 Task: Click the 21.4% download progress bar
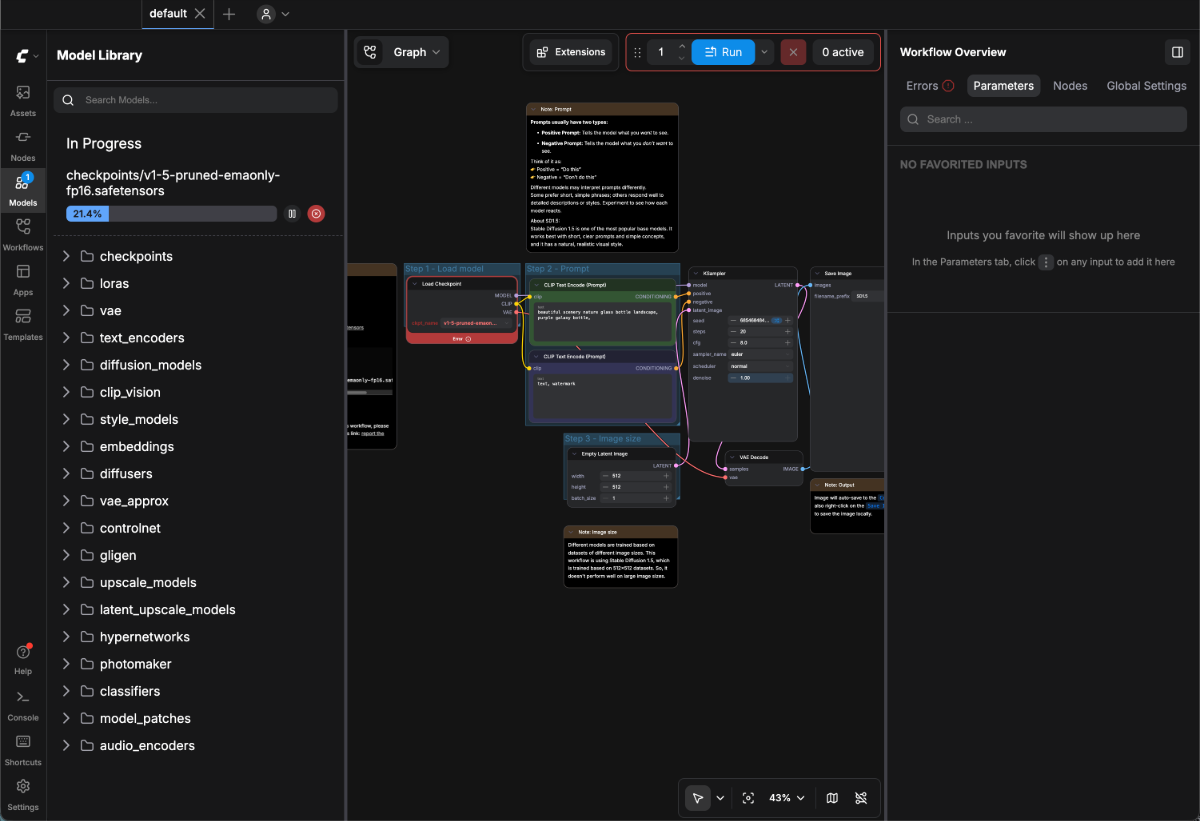pyautogui.click(x=171, y=214)
